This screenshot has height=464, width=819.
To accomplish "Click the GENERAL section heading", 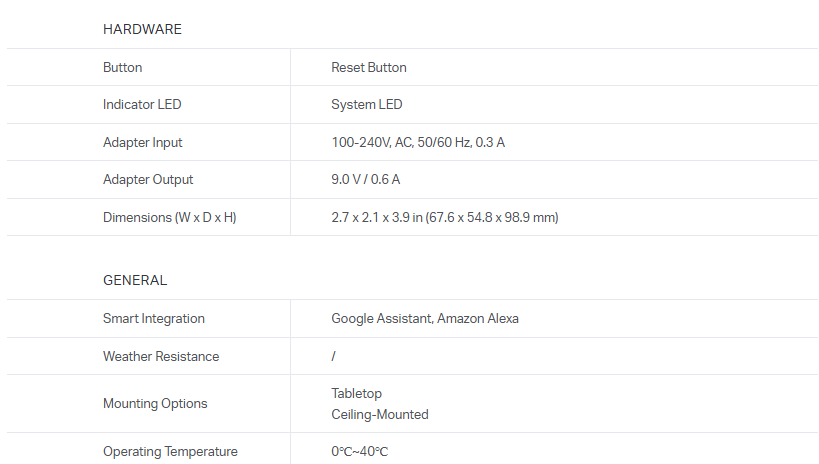I will pos(135,281).
